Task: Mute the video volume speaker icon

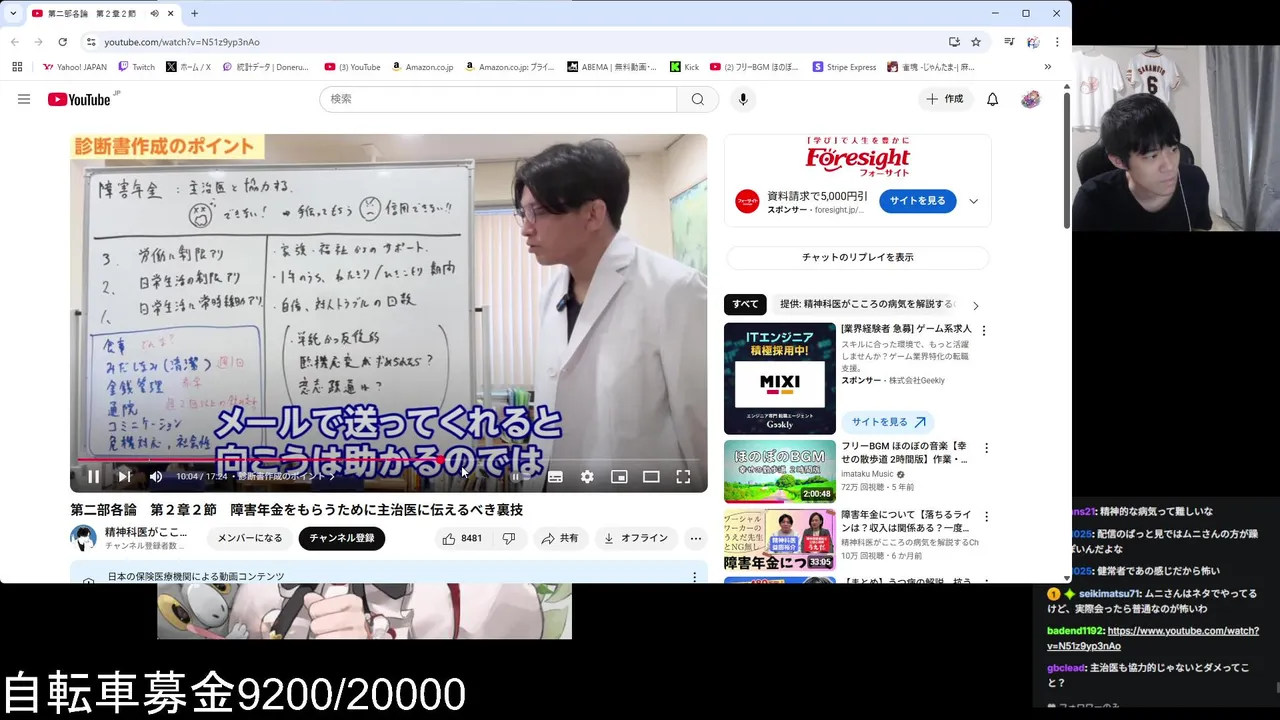Action: (x=156, y=477)
